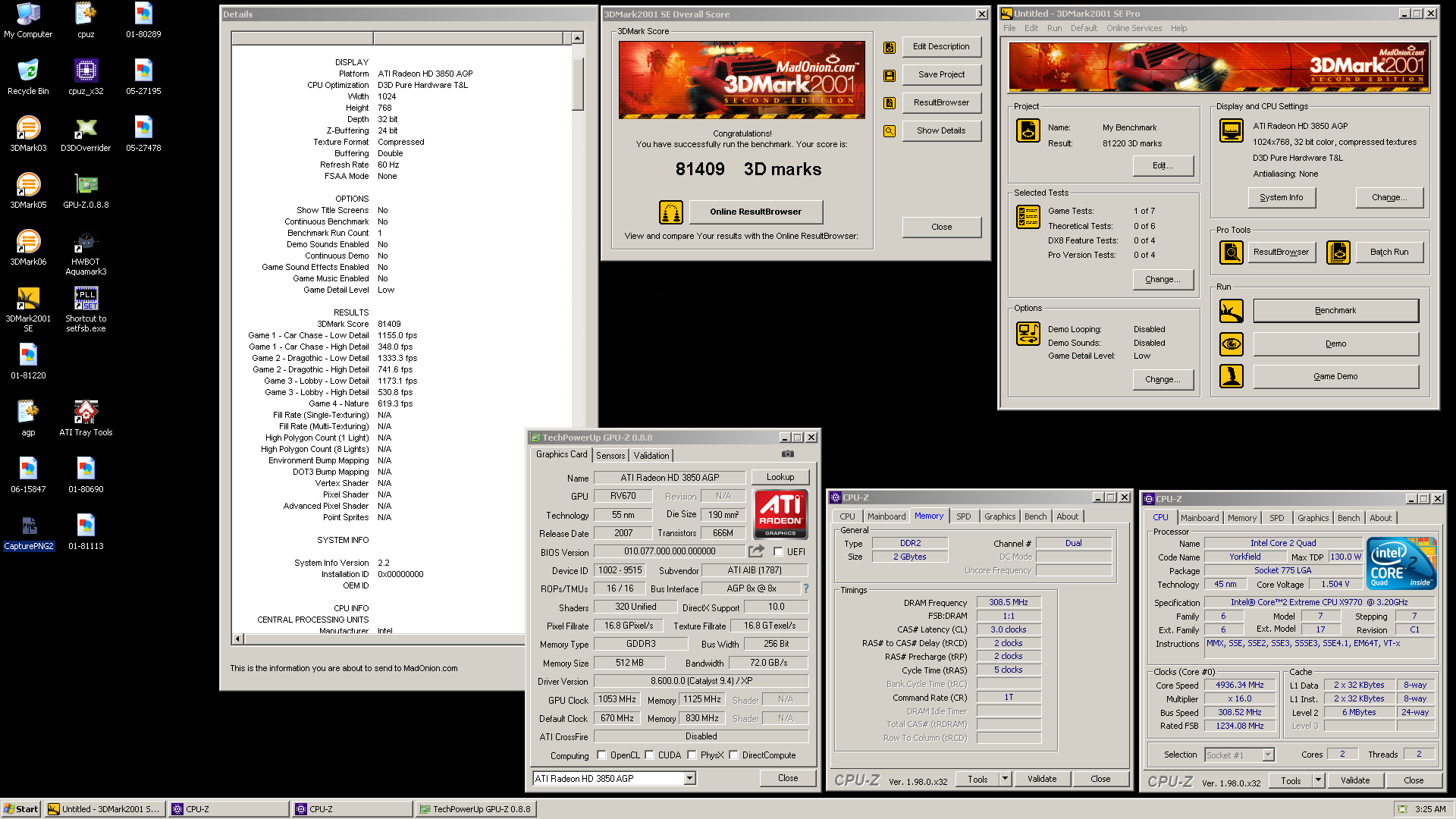Click the Show Details magnifier icon
The width and height of the screenshot is (1456, 819).
[x=890, y=131]
